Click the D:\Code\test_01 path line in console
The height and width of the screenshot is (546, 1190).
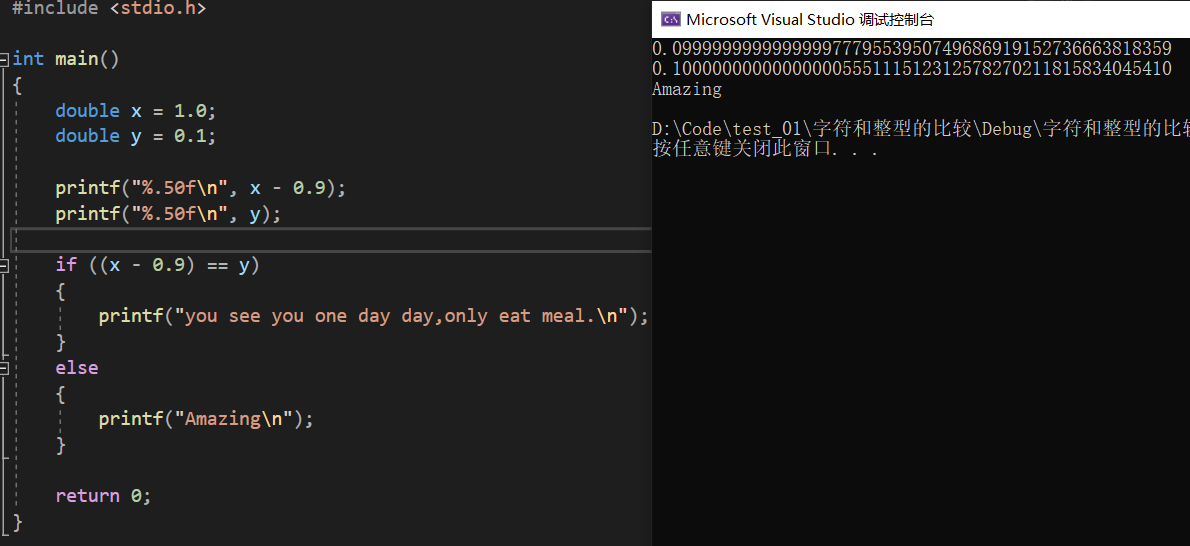[x=921, y=129]
